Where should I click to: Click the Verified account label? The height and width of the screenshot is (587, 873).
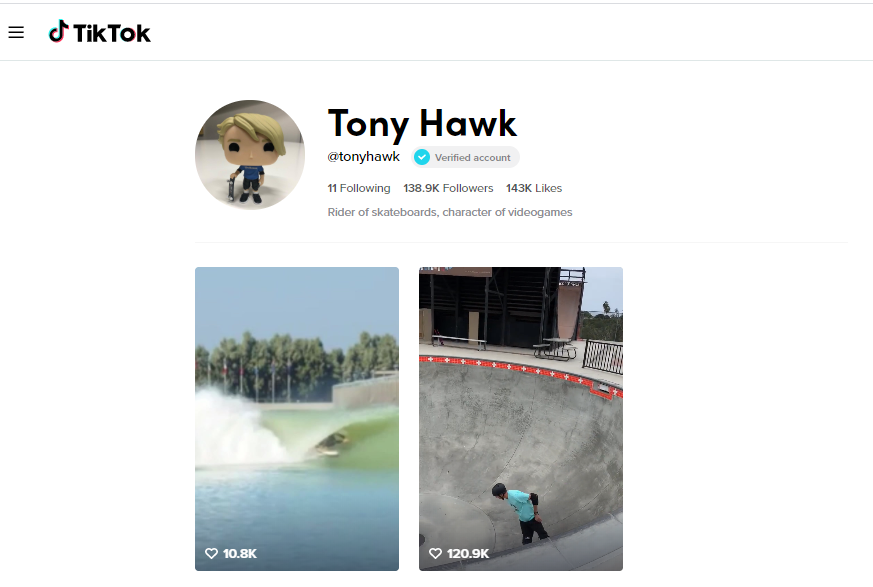pos(472,157)
